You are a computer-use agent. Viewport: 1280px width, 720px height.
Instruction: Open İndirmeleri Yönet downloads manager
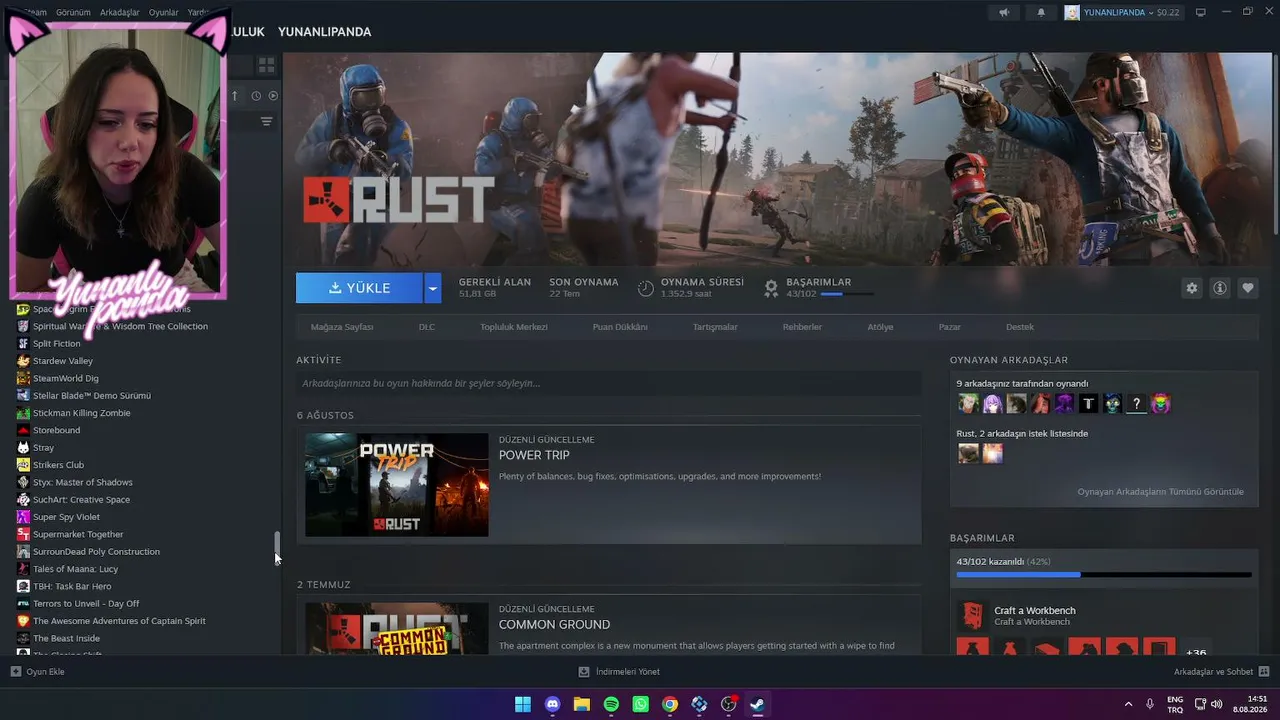pyautogui.click(x=619, y=672)
